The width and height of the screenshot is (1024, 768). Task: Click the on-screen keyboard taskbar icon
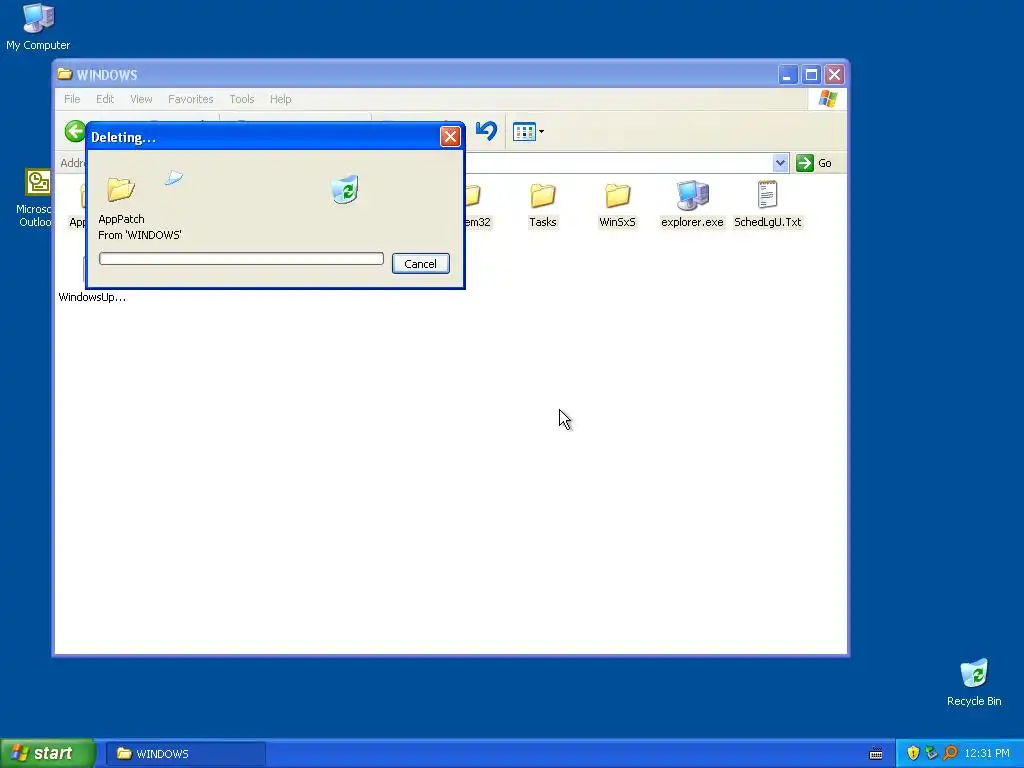[876, 754]
